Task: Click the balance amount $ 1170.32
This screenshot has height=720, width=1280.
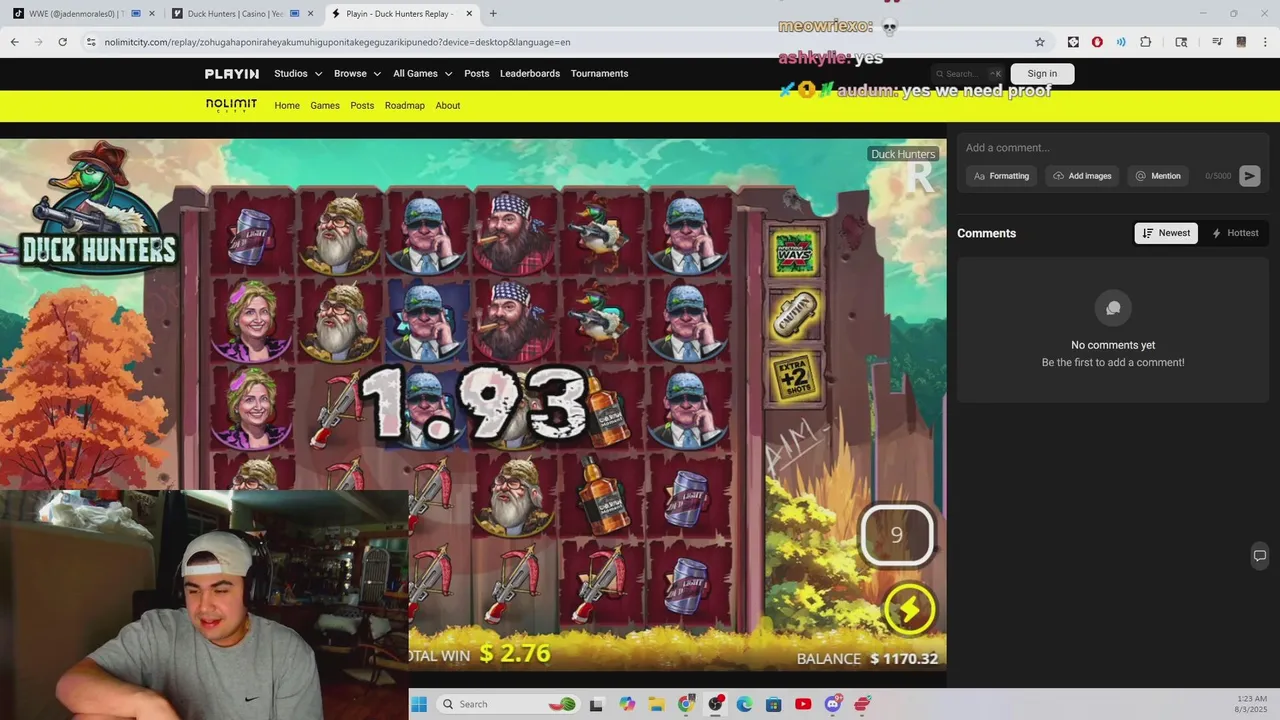Action: coord(904,658)
